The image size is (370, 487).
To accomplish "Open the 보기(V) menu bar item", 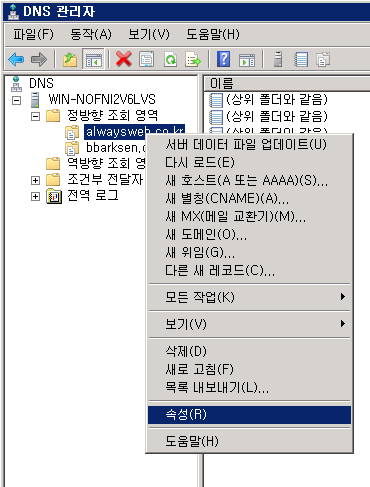I will 149,34.
